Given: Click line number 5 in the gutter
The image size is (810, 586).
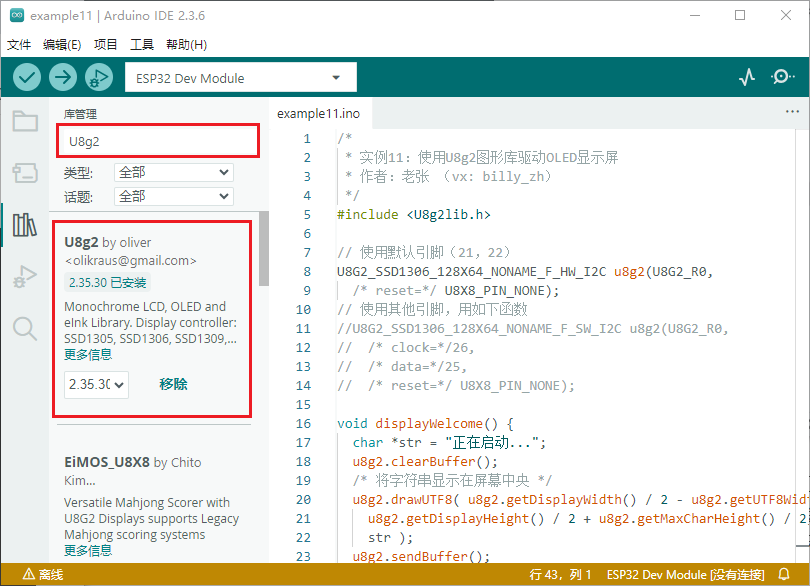Looking at the screenshot, I should (307, 214).
